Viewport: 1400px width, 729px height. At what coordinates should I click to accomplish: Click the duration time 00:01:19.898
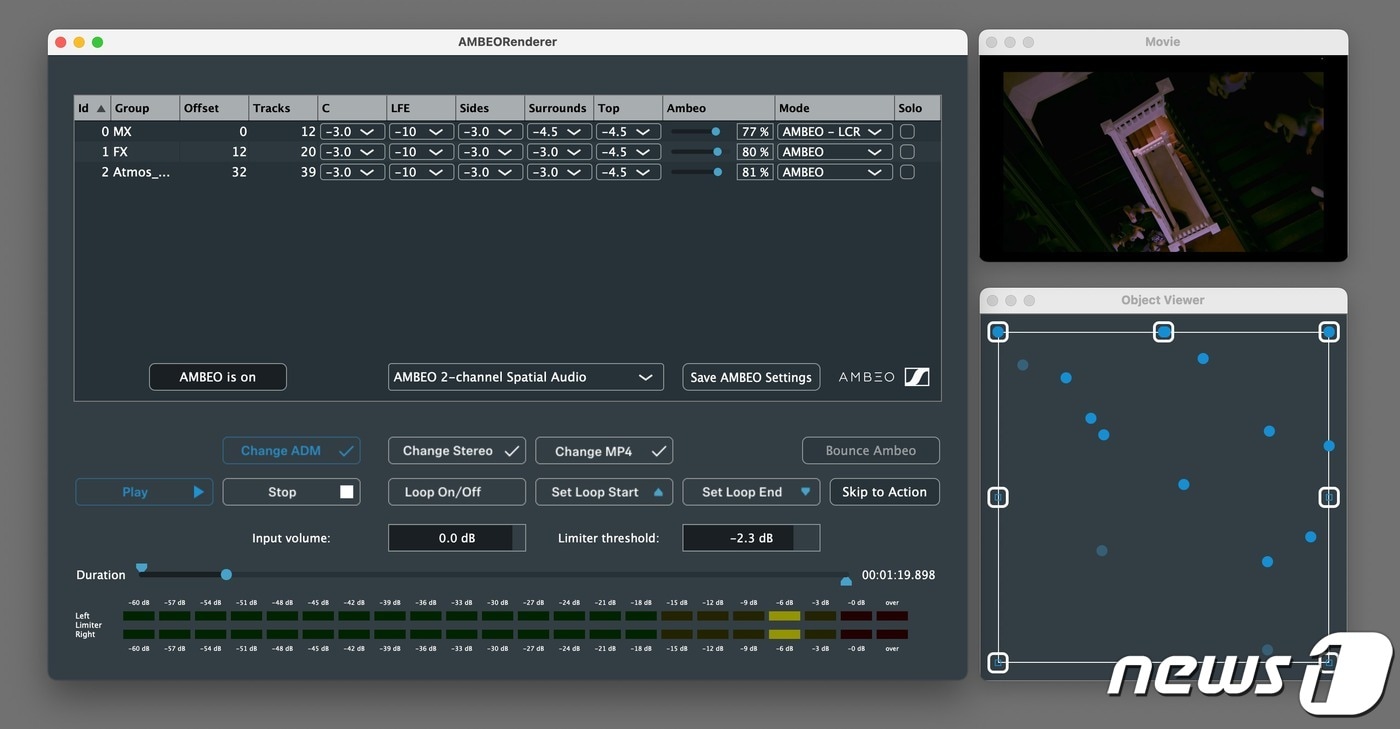[898, 575]
